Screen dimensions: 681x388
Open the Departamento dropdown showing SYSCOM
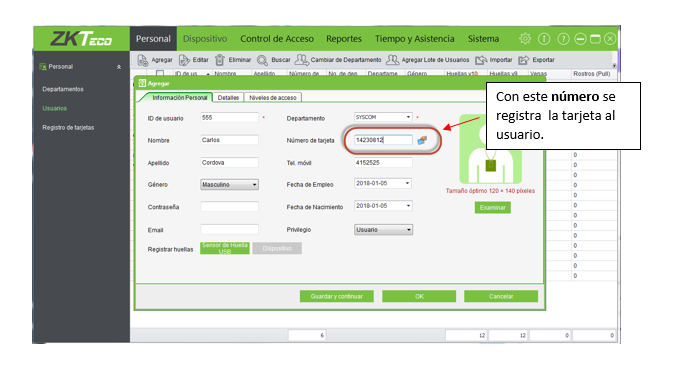383,117
